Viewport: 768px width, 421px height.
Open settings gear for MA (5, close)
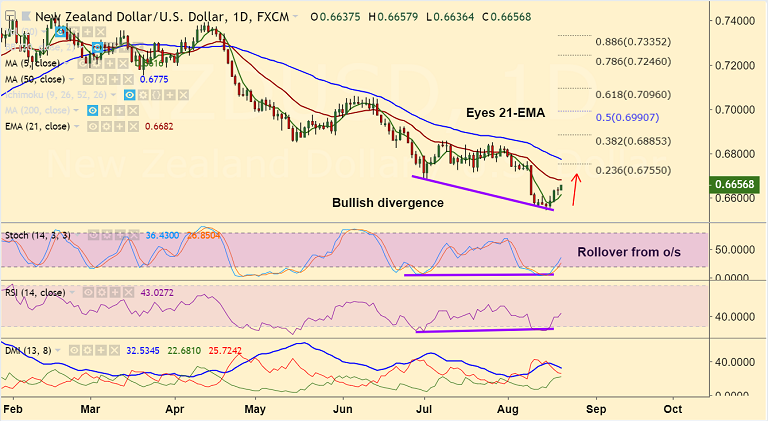96,64
